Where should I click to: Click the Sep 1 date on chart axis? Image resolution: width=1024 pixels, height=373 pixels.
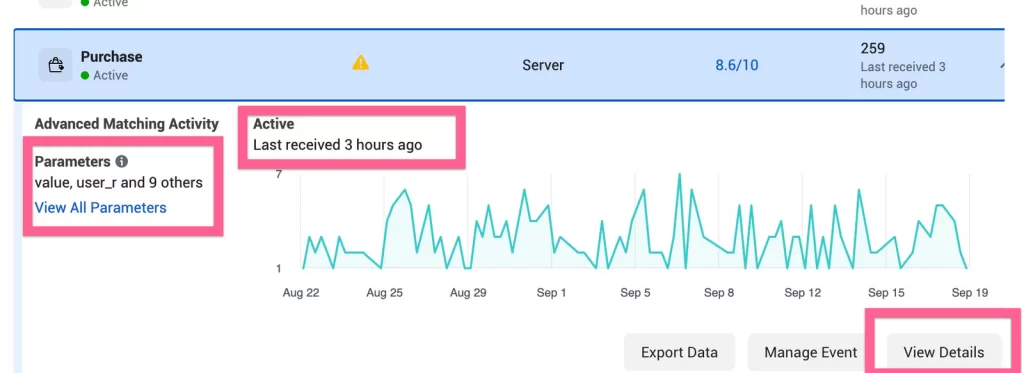click(x=551, y=293)
